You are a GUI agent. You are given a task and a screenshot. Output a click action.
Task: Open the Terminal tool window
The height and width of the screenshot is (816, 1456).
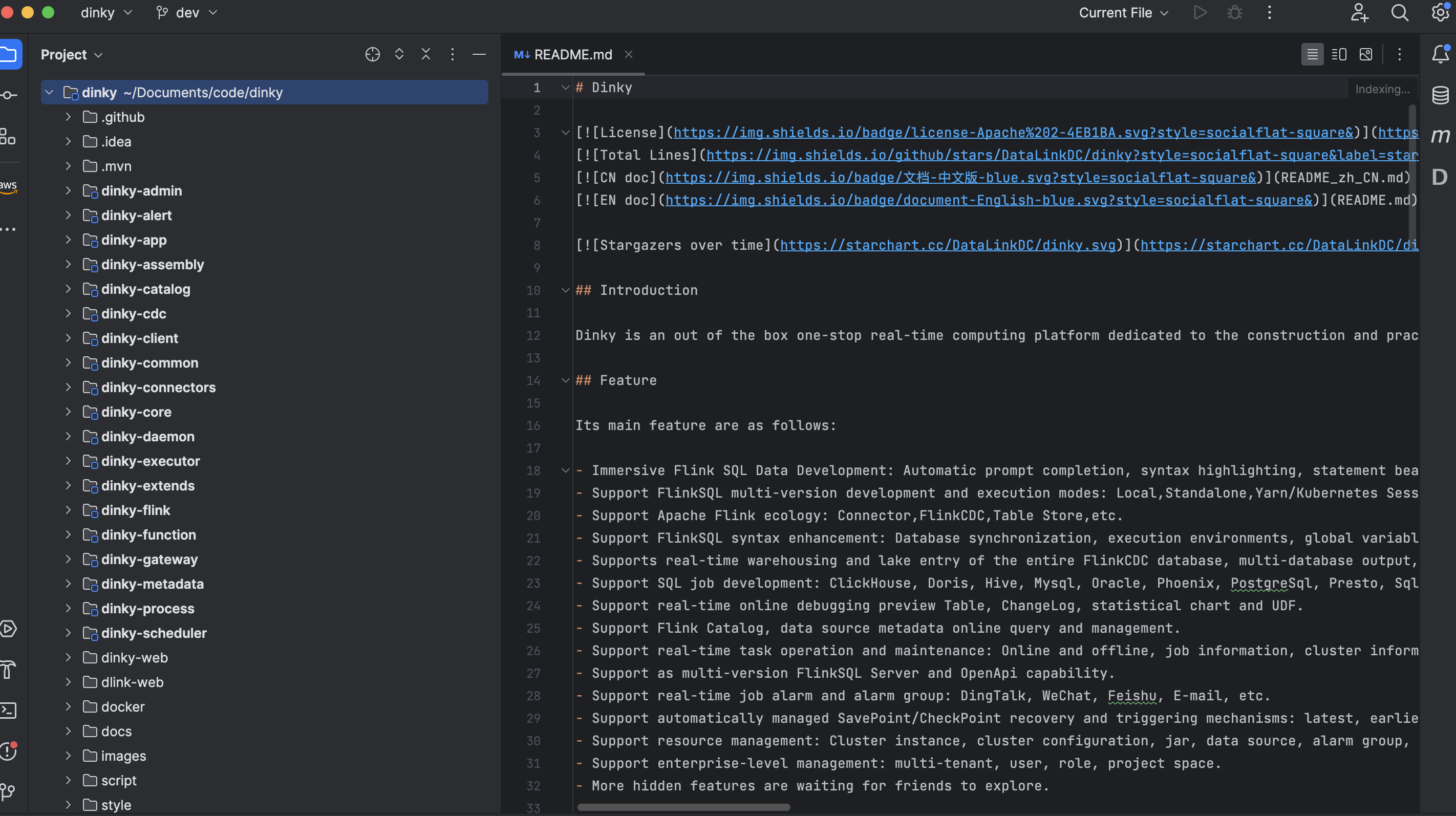(9, 711)
